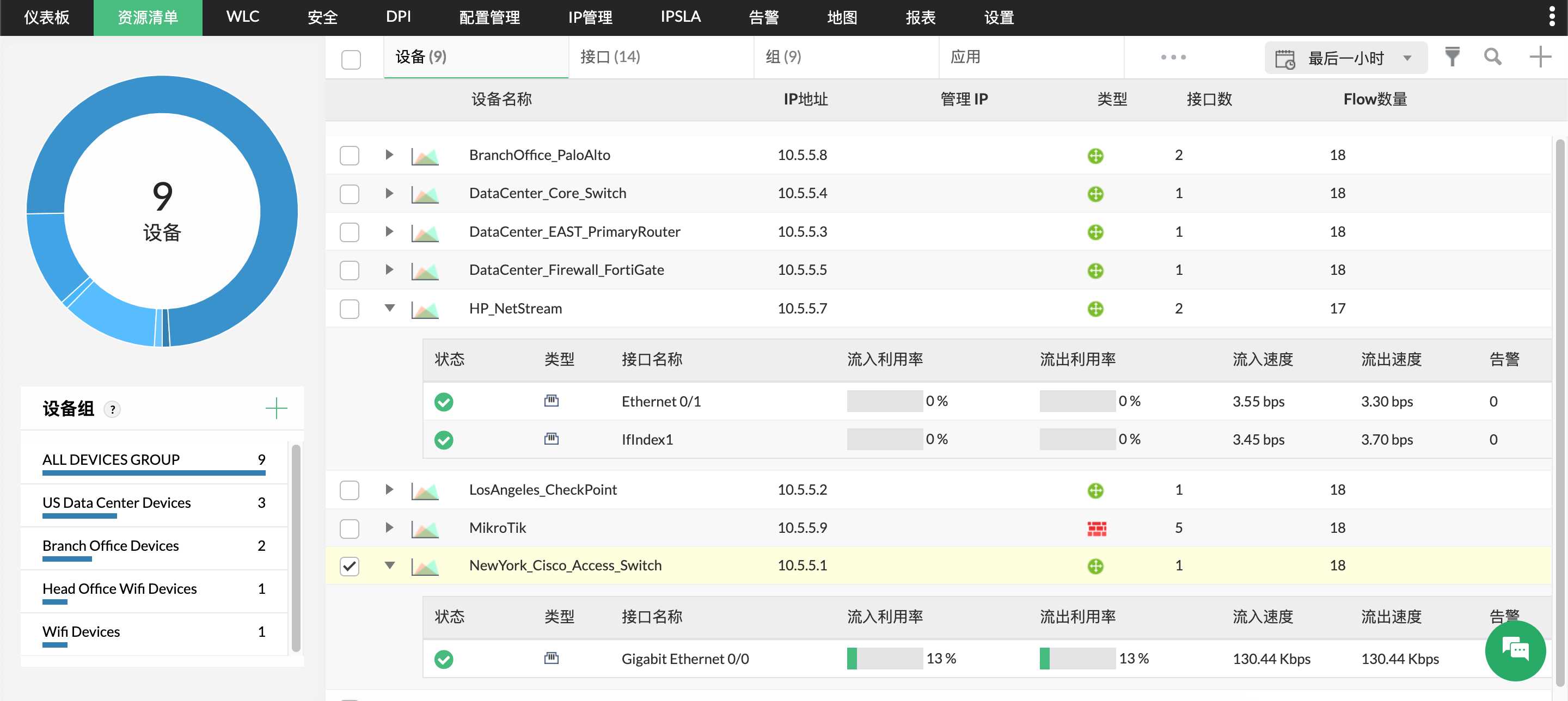Open the 告警 menu
Image resolution: width=1568 pixels, height=701 pixels.
[x=763, y=17]
